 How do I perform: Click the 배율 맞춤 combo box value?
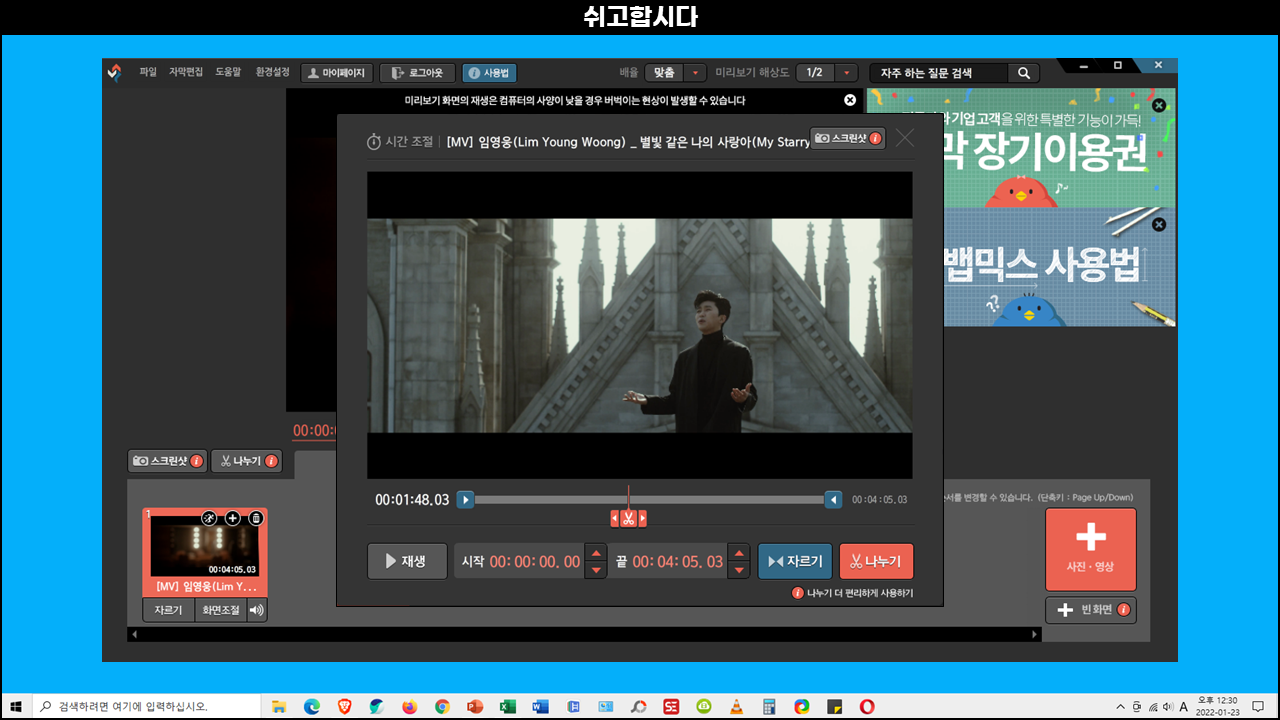pos(664,73)
